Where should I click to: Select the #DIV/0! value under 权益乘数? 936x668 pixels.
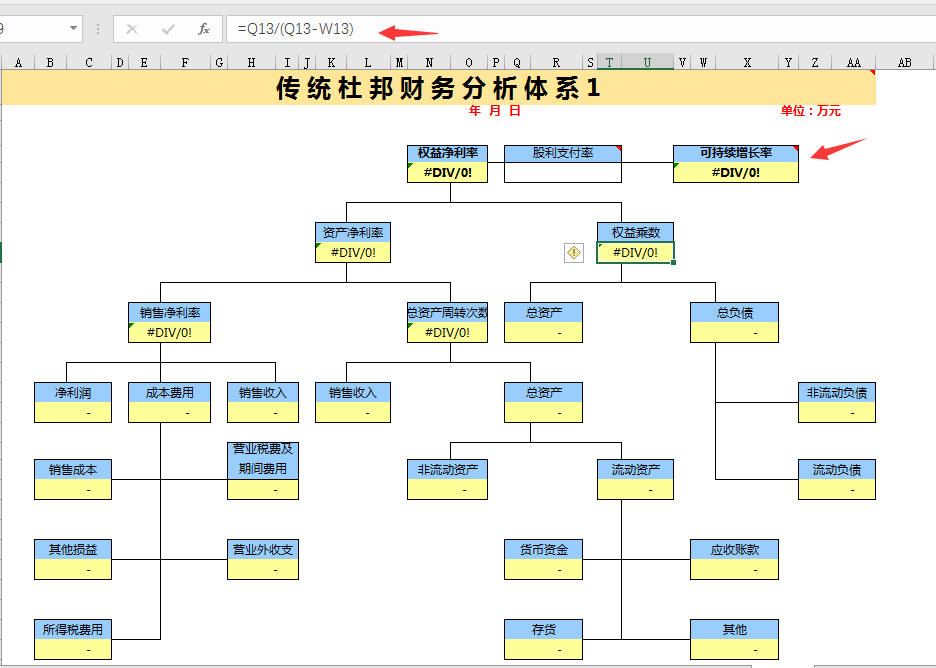tap(636, 253)
